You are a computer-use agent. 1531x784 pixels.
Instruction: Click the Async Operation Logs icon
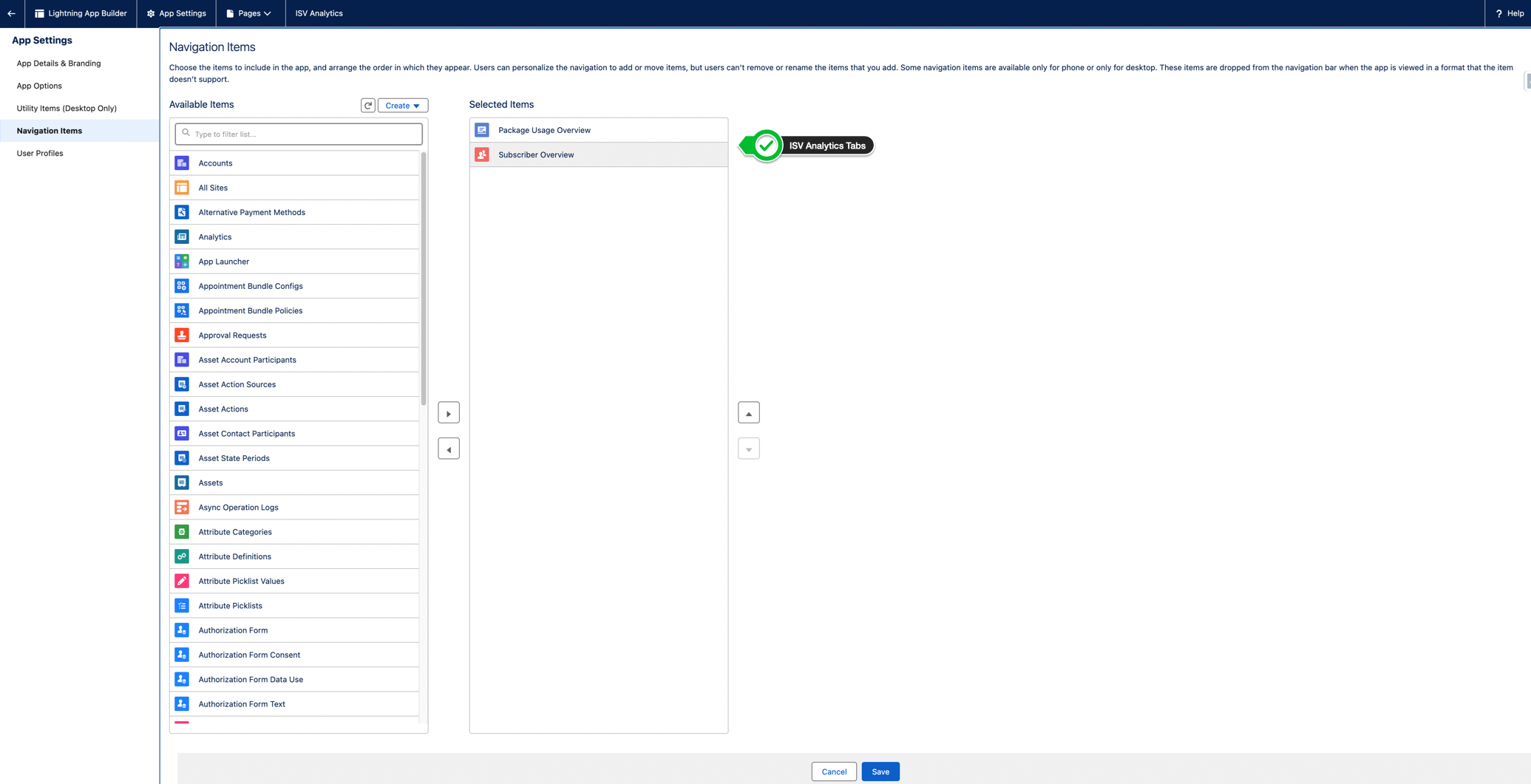[x=182, y=508]
